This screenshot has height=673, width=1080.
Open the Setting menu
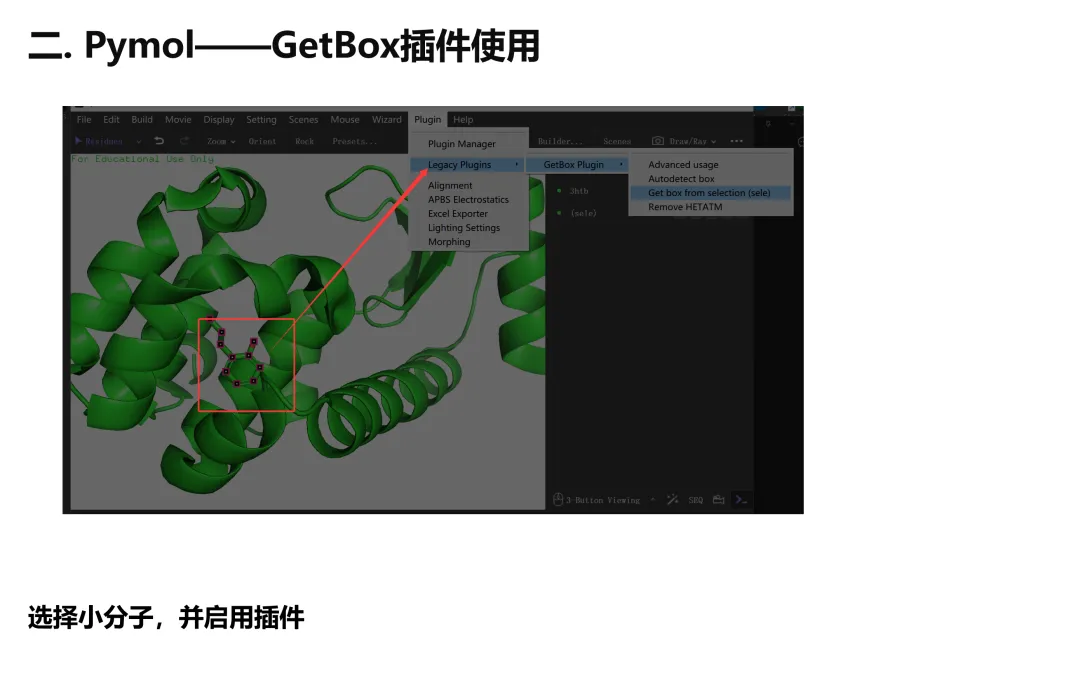261,120
